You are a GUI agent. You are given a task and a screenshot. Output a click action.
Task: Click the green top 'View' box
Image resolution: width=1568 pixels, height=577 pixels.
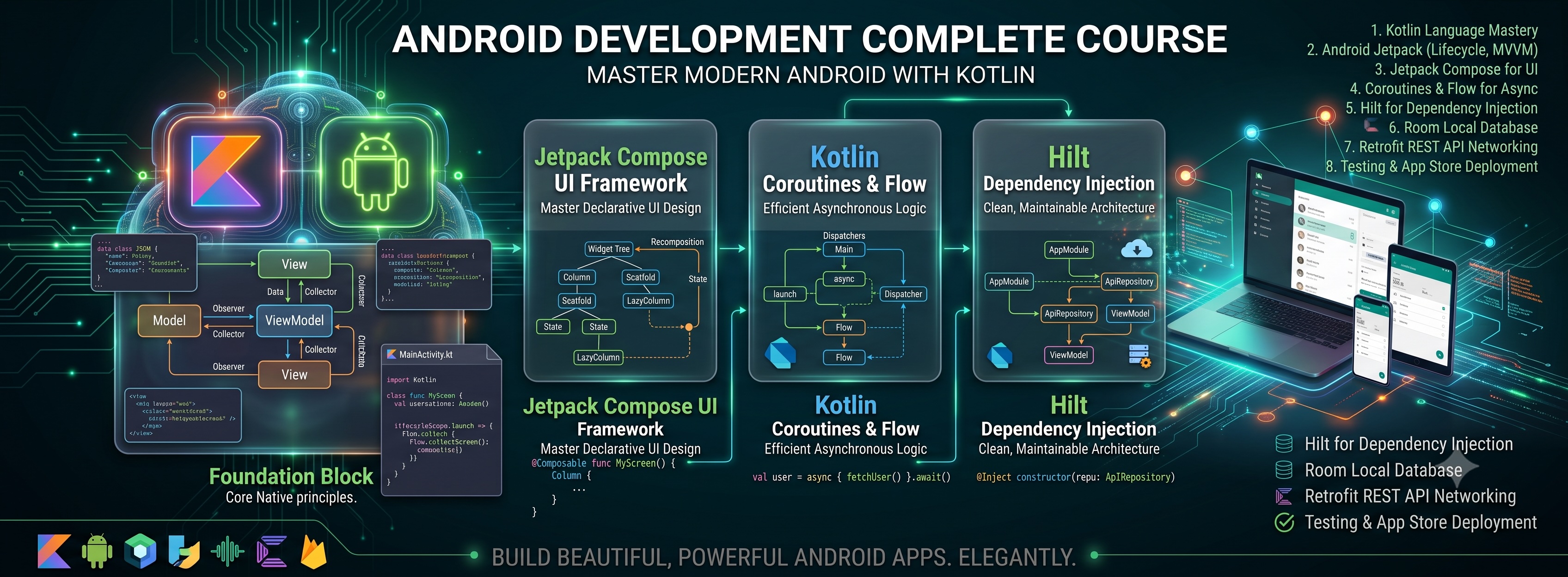294,264
